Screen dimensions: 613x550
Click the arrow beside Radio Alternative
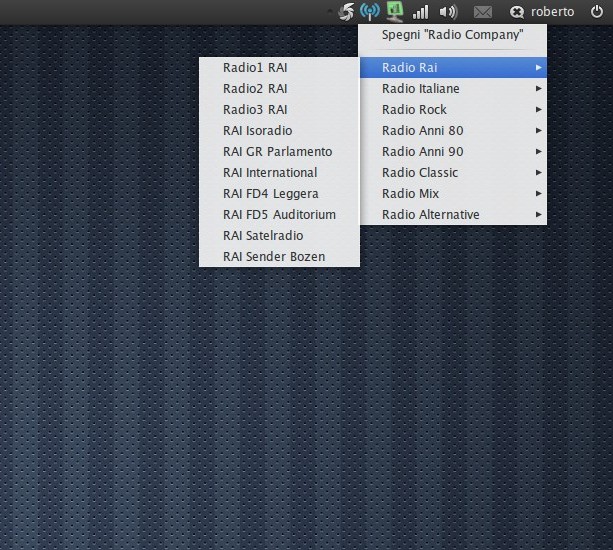(x=538, y=215)
